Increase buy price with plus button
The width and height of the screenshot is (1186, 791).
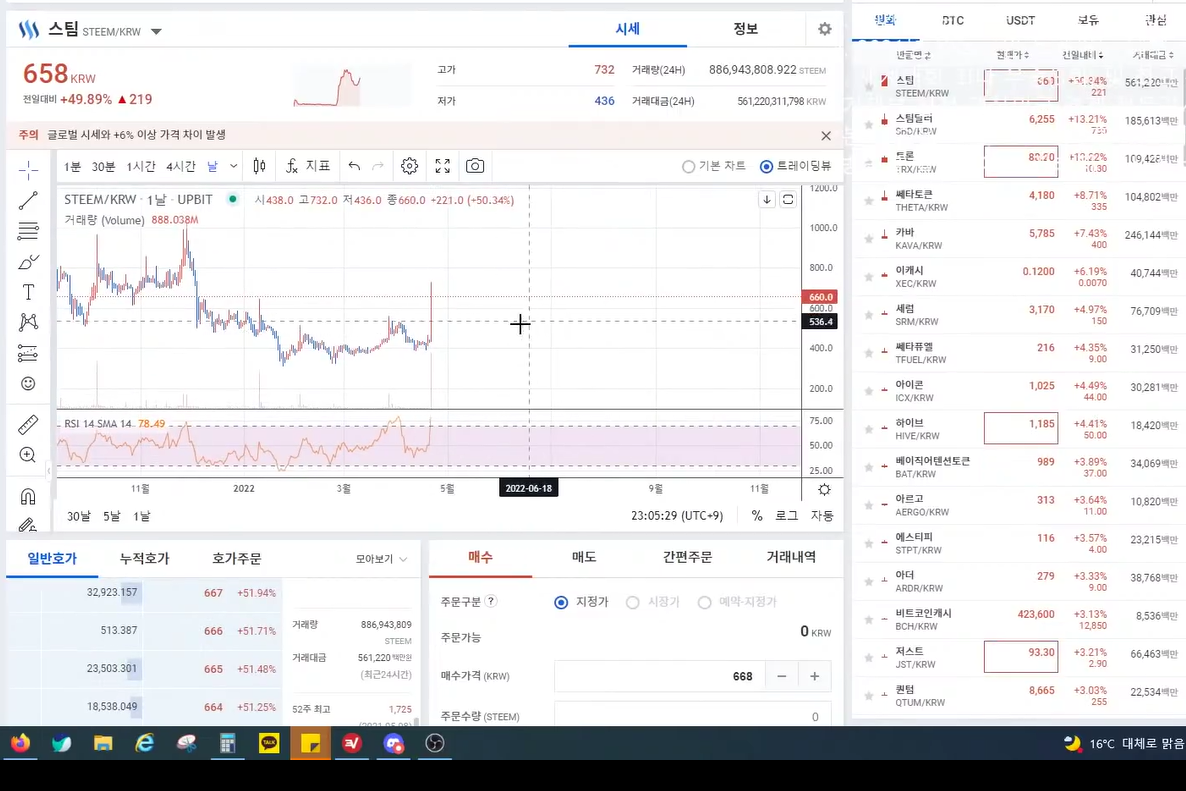point(815,676)
